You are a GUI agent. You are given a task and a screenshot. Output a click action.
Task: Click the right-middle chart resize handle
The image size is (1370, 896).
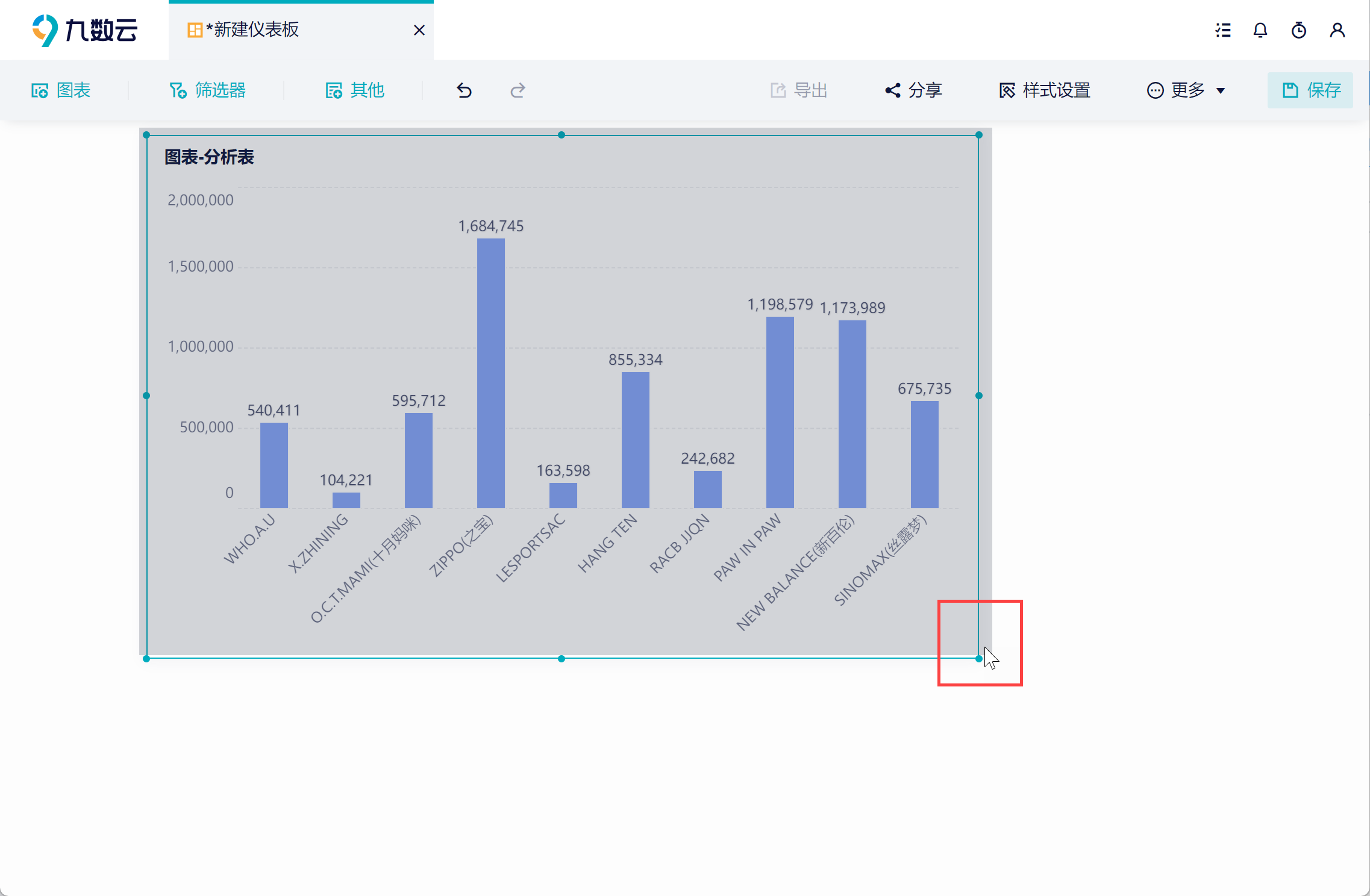click(x=979, y=396)
